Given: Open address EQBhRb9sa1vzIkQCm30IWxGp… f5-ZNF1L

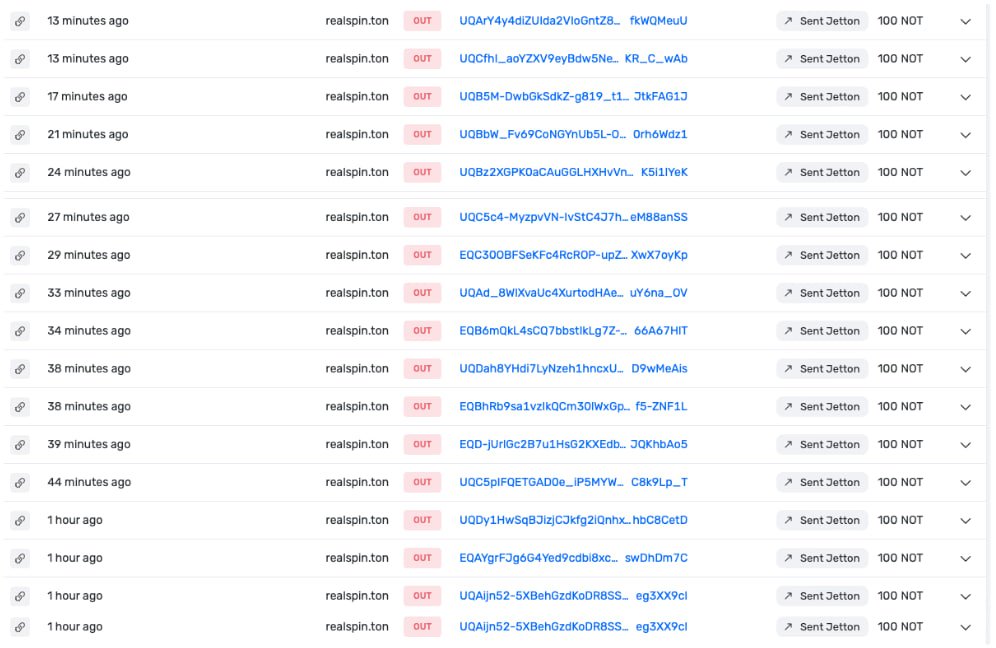Looking at the screenshot, I should pyautogui.click(x=573, y=407).
